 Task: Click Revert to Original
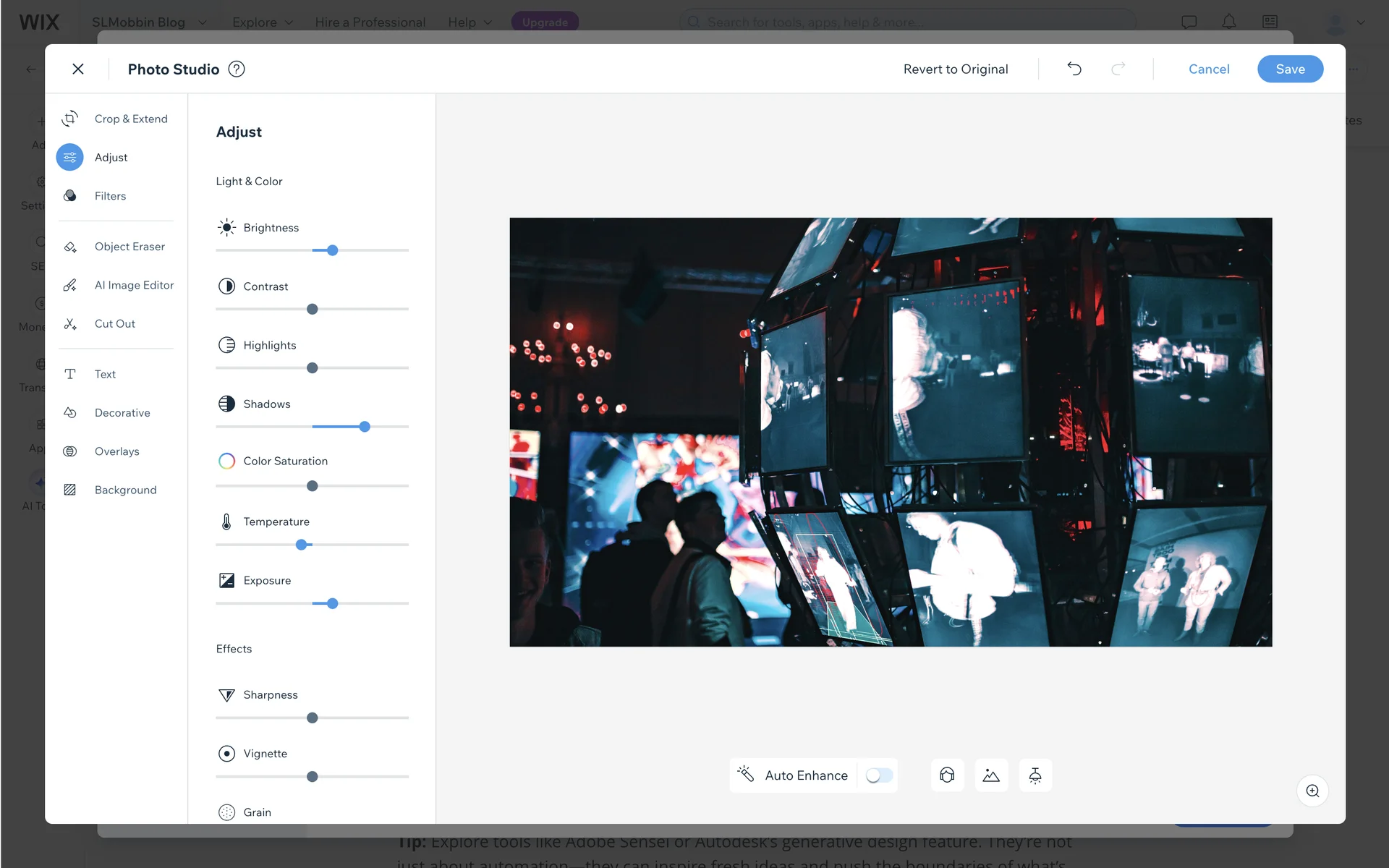(955, 69)
